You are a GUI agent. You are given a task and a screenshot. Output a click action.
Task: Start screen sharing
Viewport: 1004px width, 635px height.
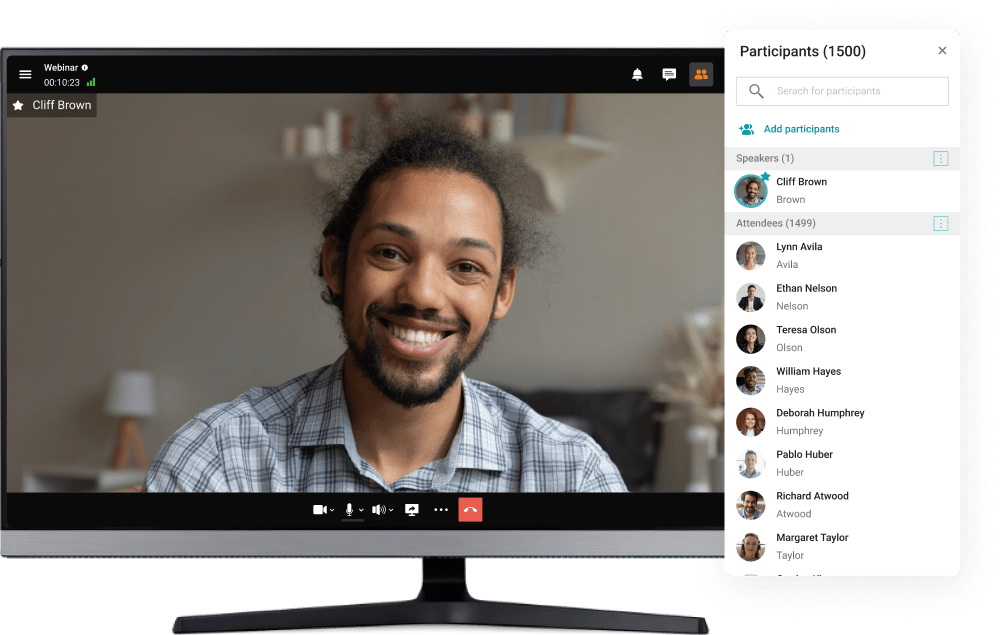point(412,510)
